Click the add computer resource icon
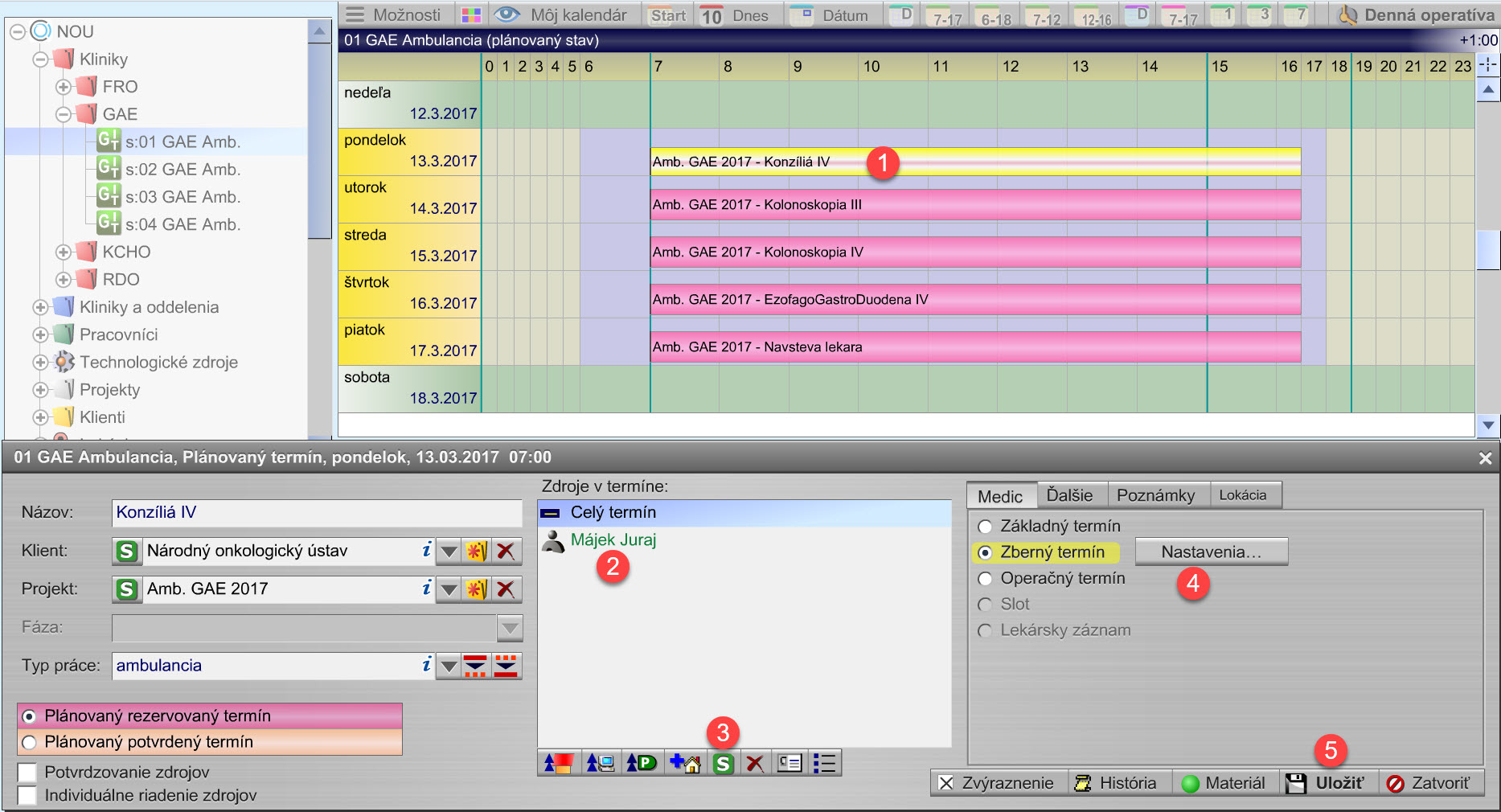This screenshot has width=1501, height=812. (x=600, y=763)
